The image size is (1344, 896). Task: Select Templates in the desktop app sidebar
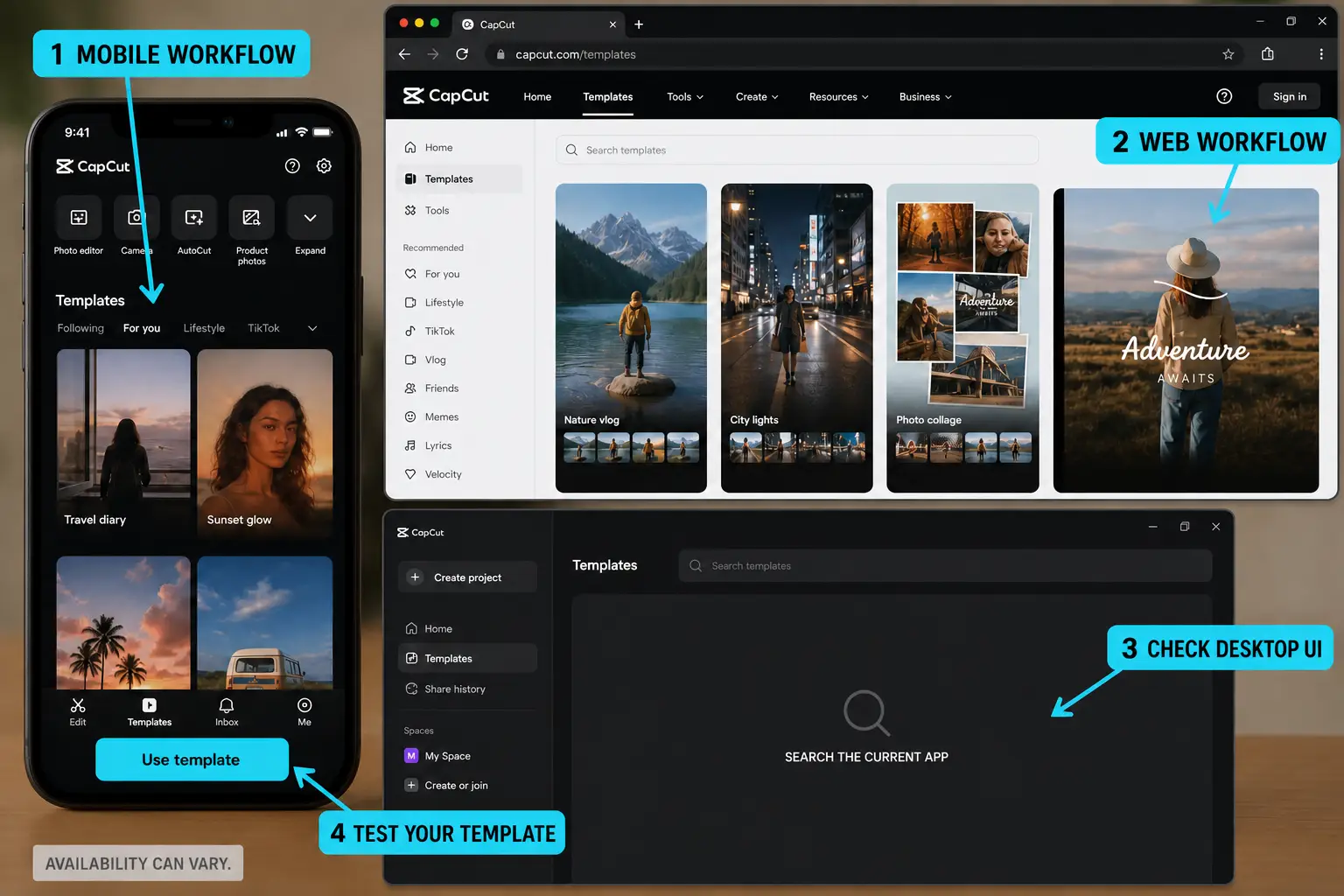[467, 658]
